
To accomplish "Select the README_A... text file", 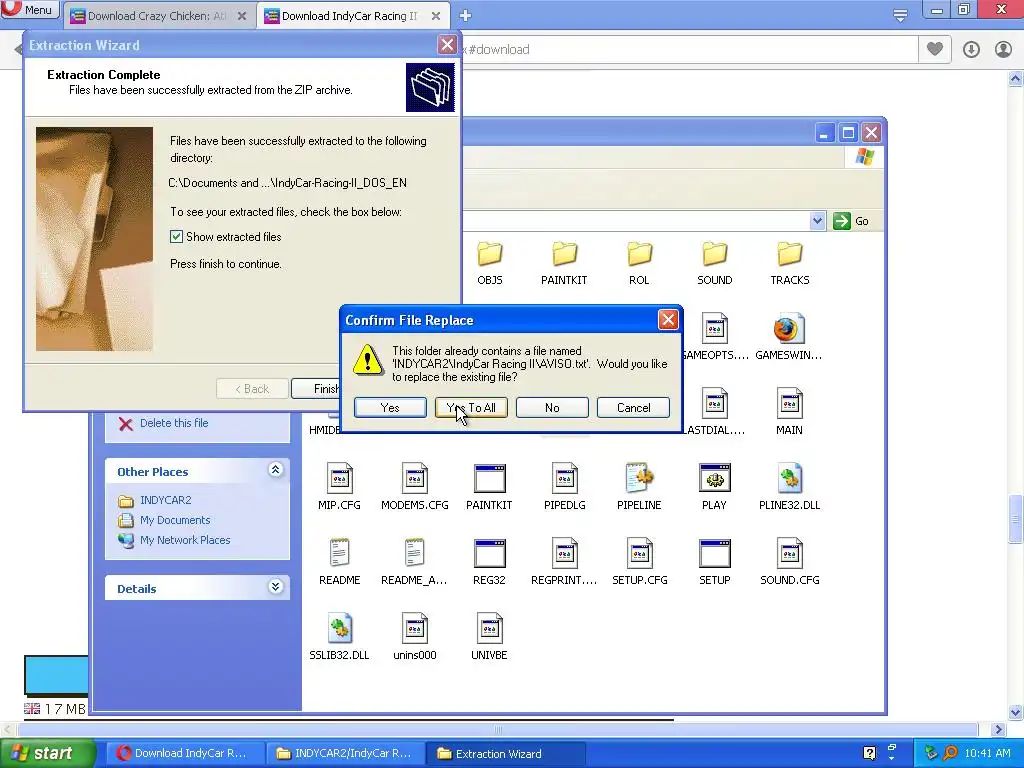I will [x=415, y=561].
